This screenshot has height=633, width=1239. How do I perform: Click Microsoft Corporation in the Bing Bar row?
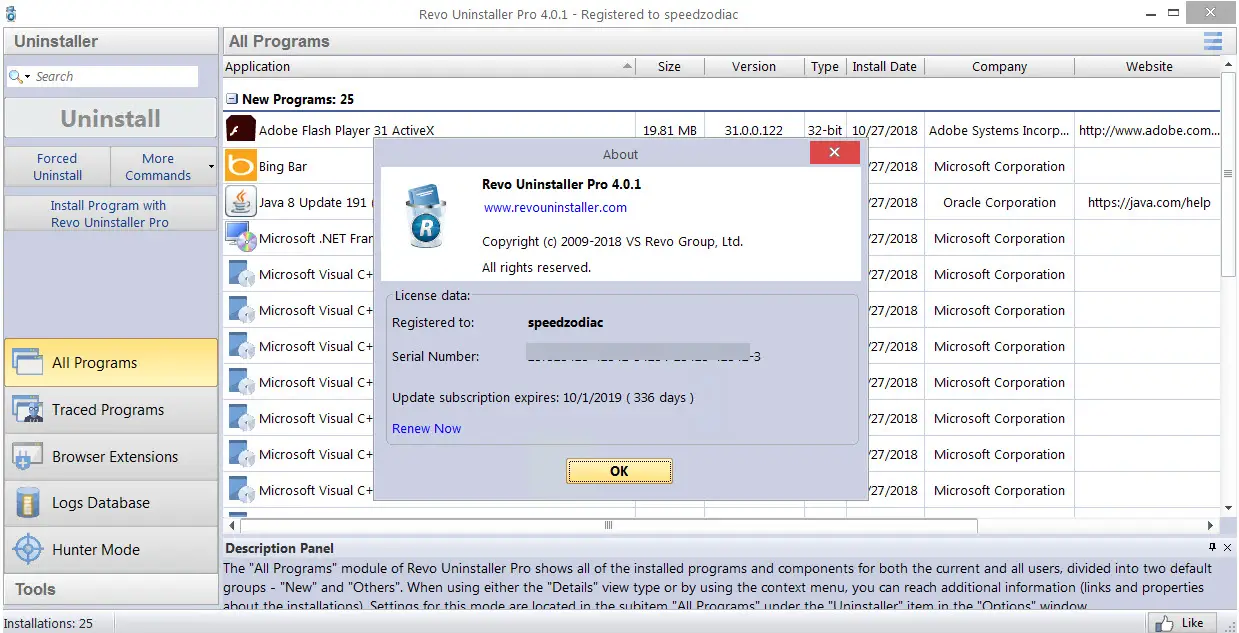pyautogui.click(x=999, y=166)
